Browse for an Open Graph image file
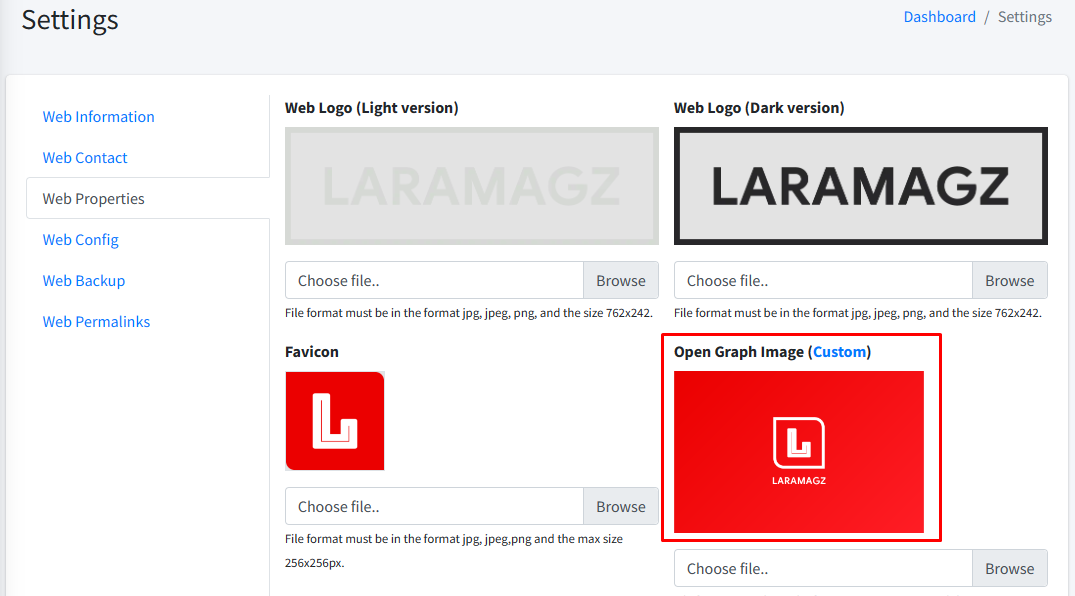Image resolution: width=1075 pixels, height=596 pixels. pos(1009,569)
